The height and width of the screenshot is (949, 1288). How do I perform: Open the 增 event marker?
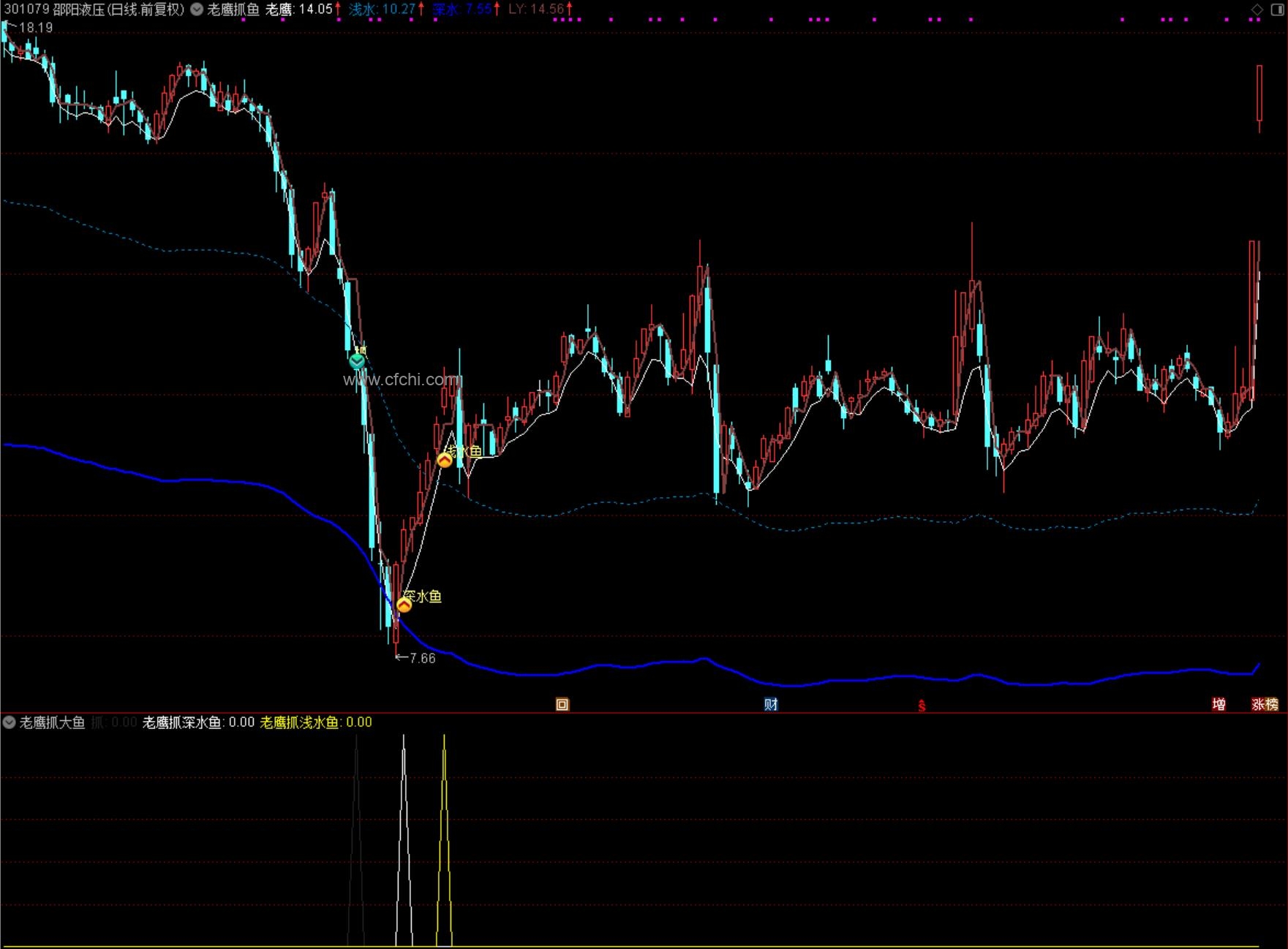coord(1219,704)
